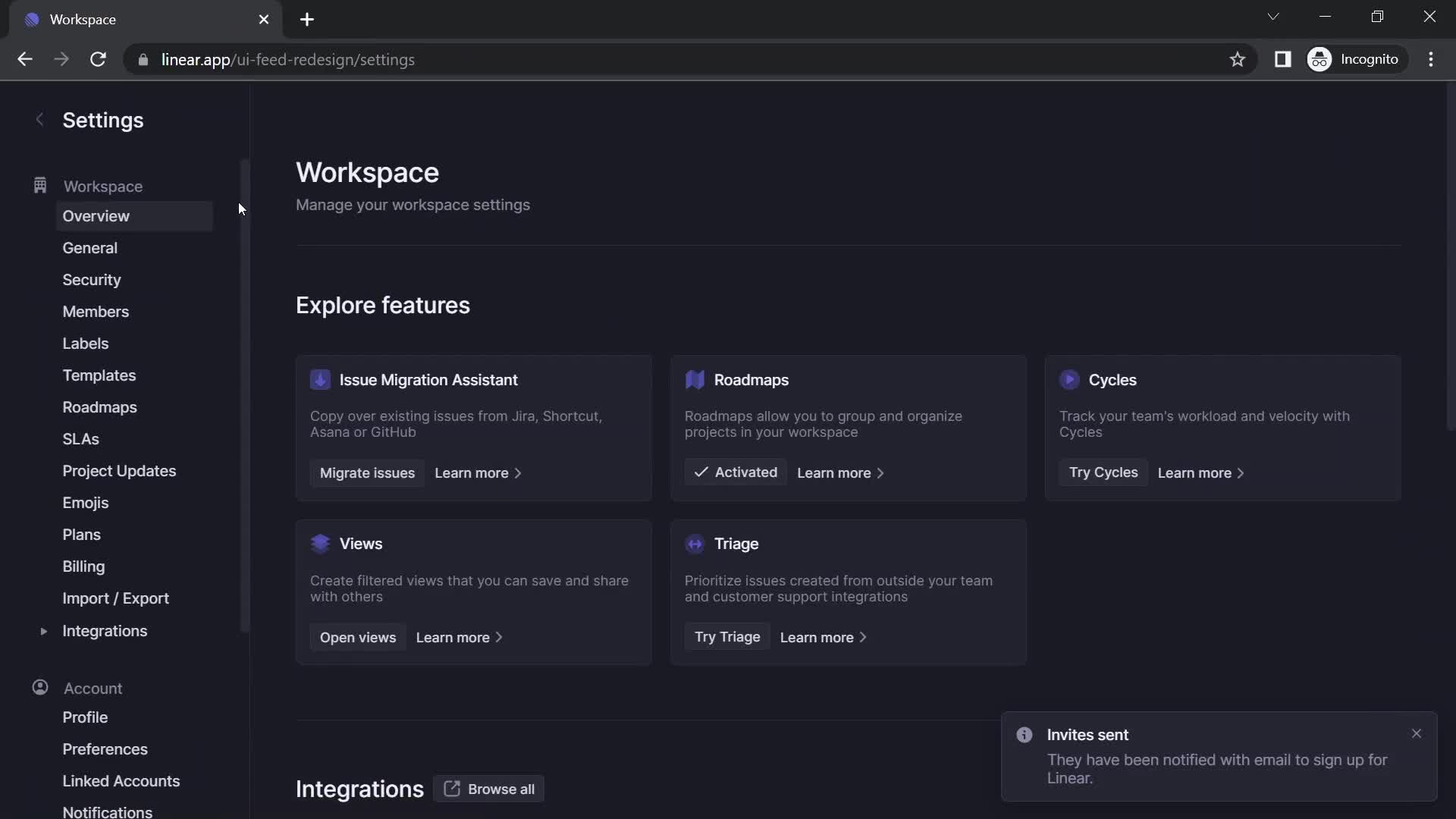This screenshot has height=819, width=1456.
Task: Open Roadmaps settings in sidebar
Action: [x=99, y=407]
